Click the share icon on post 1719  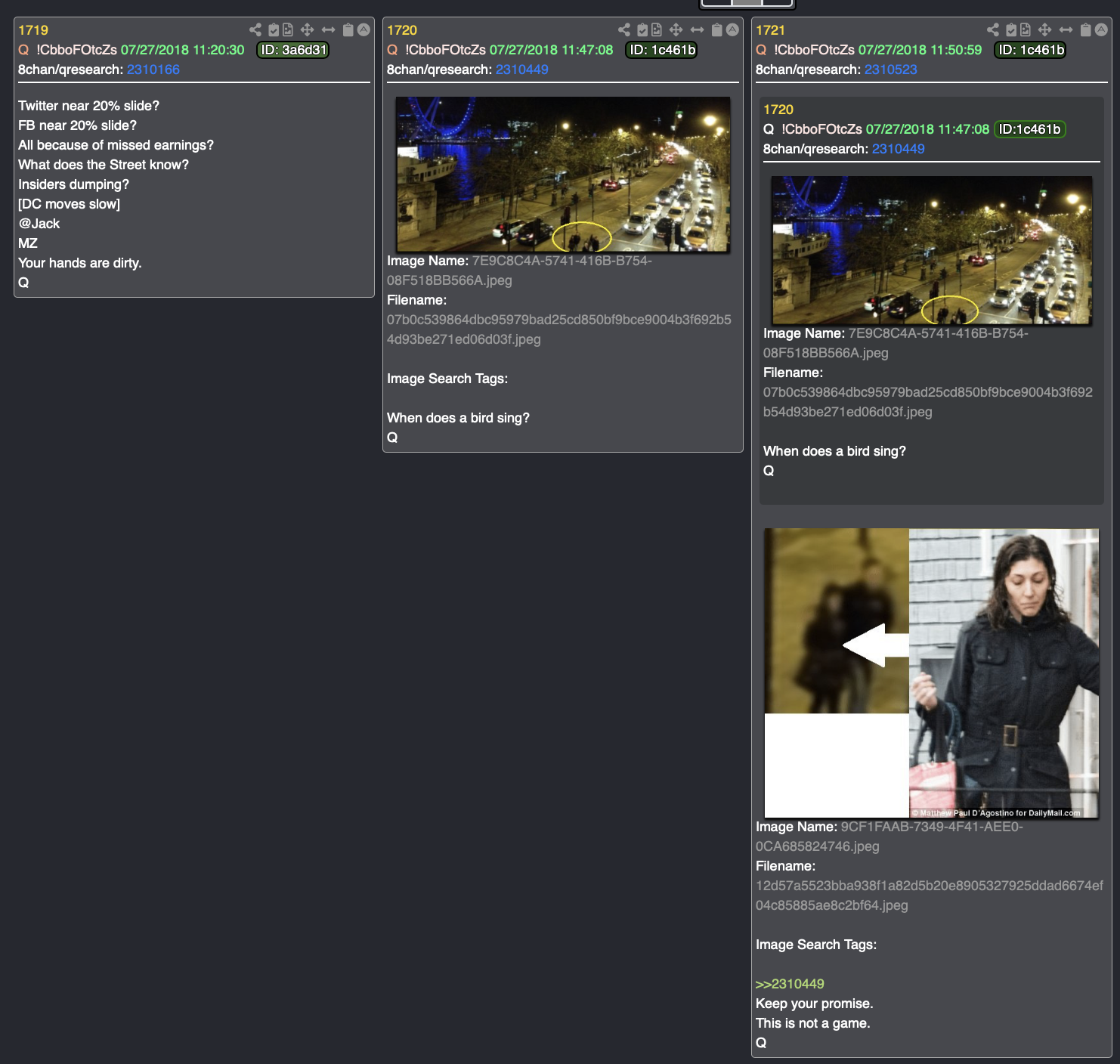(255, 29)
